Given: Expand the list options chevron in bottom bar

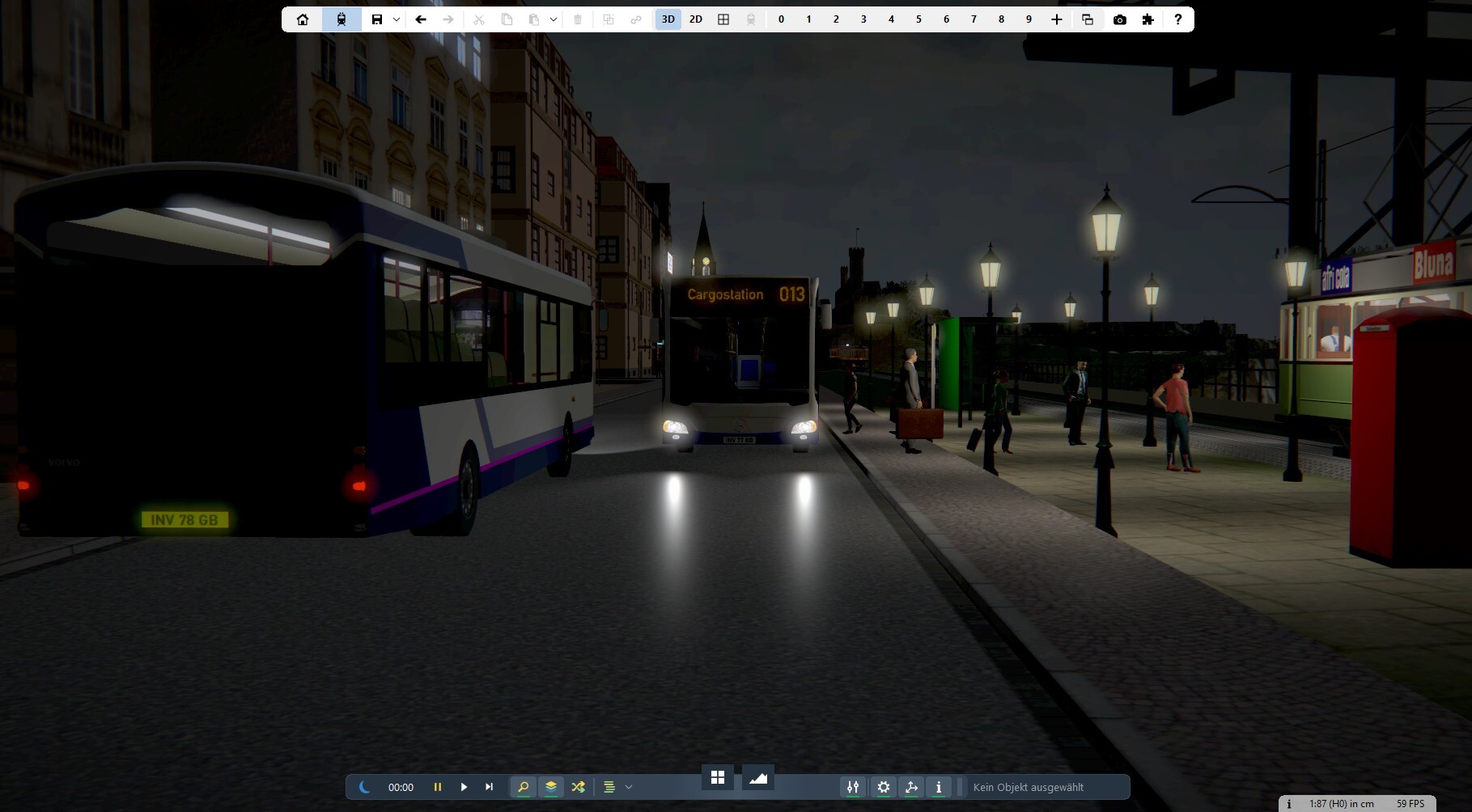Looking at the screenshot, I should point(629,787).
